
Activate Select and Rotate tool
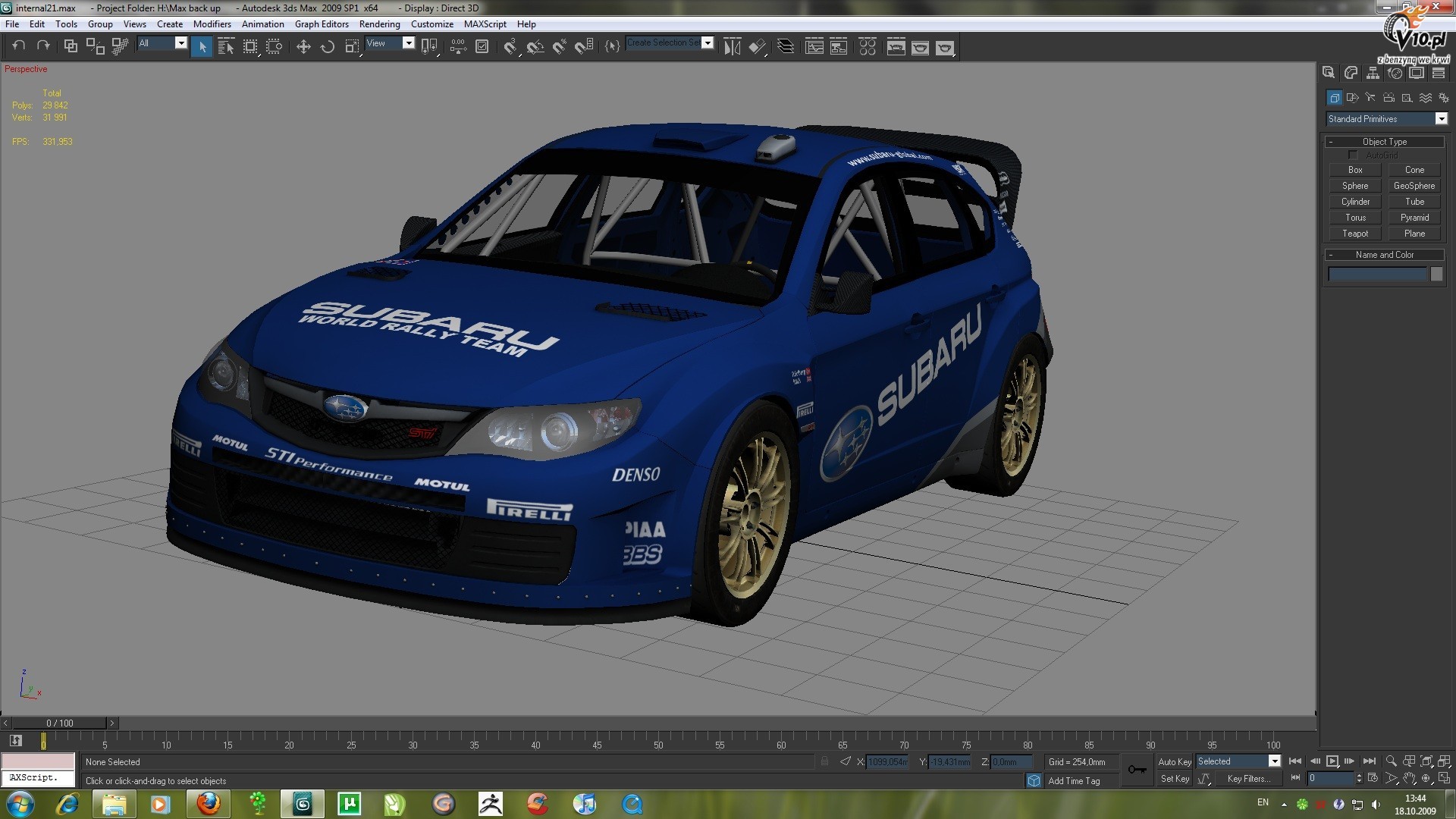tap(328, 47)
